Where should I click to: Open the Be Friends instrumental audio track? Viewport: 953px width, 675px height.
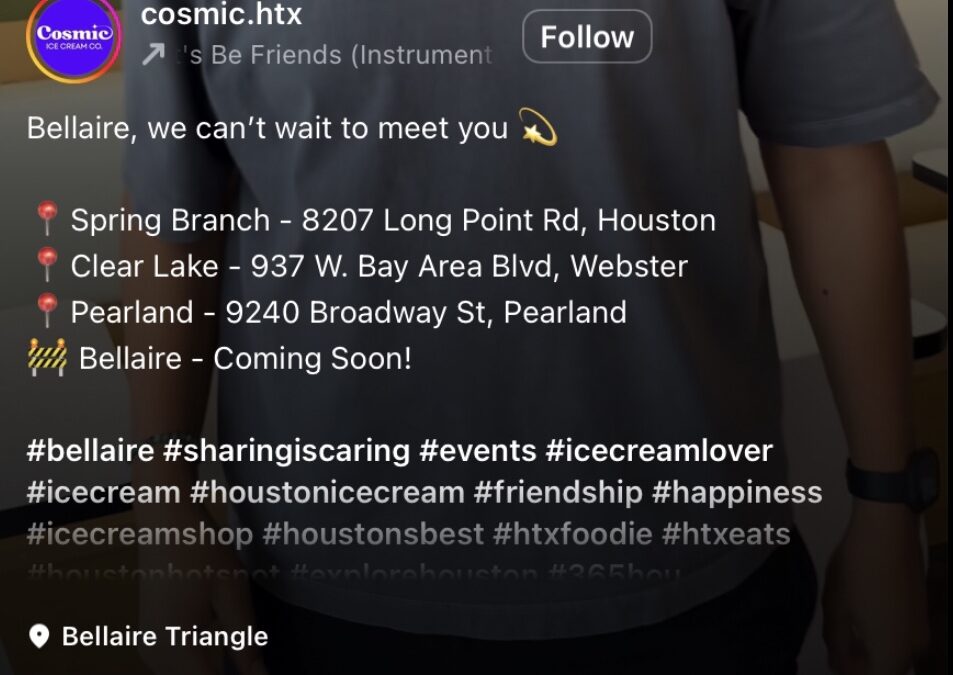click(x=334, y=55)
